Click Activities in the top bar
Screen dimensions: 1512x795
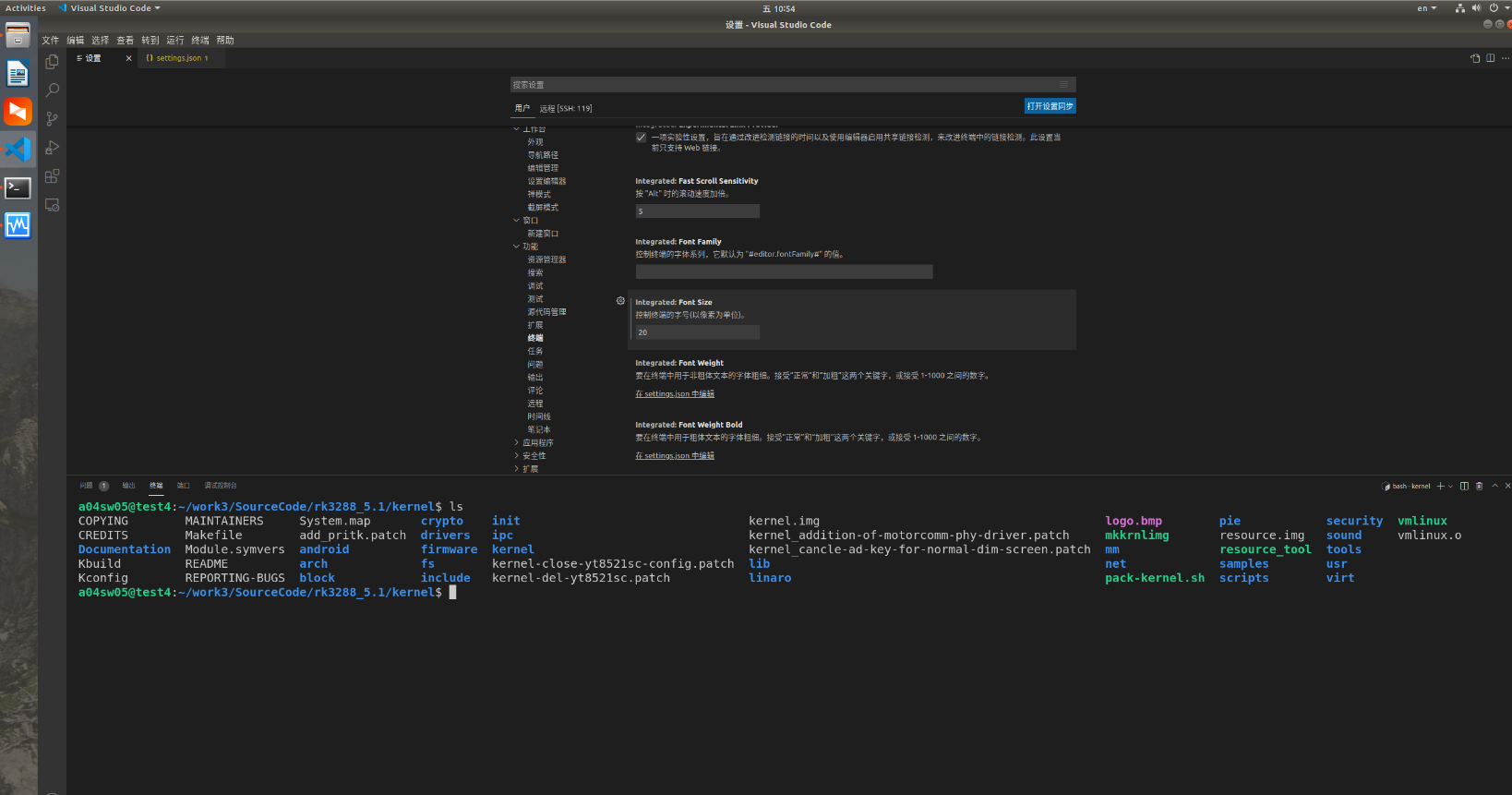pos(26,8)
